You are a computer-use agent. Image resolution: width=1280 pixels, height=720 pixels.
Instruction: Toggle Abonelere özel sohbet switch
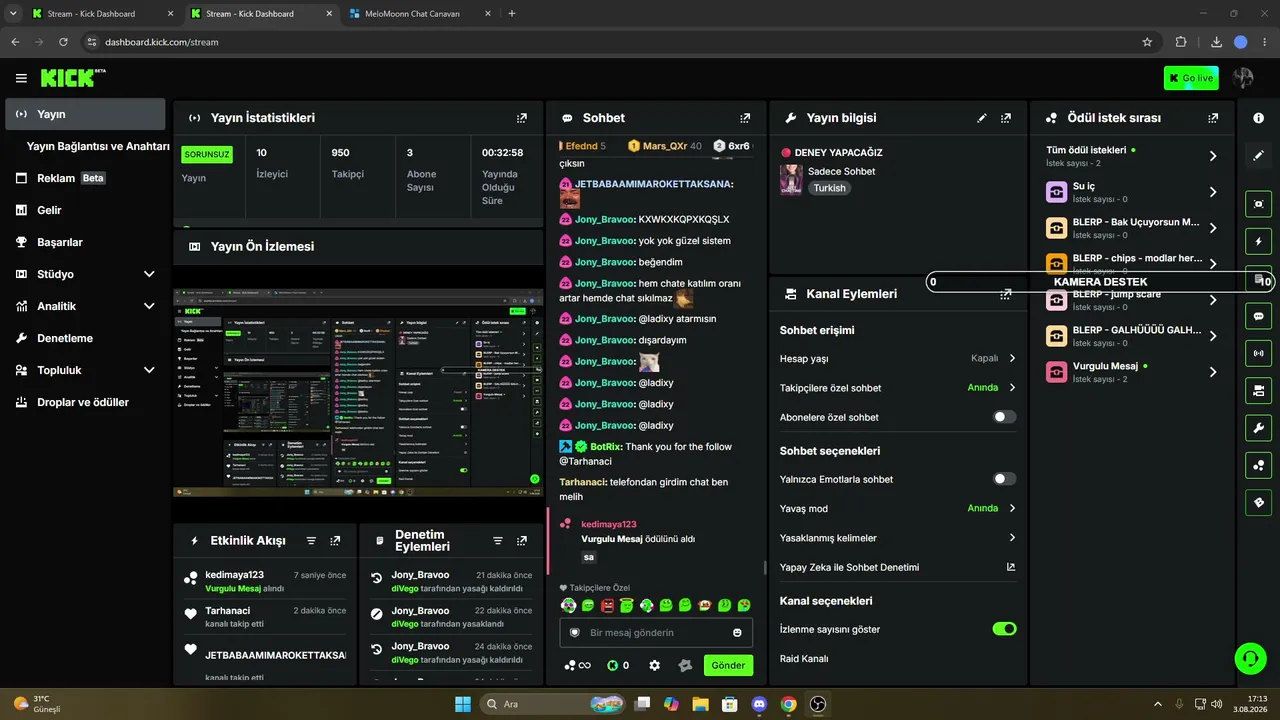[1004, 417]
